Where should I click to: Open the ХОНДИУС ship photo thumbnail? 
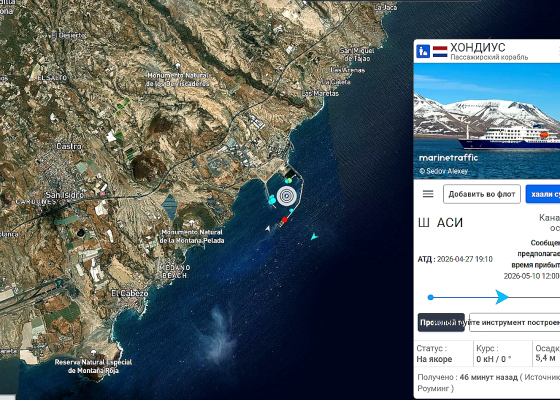pyautogui.click(x=487, y=121)
